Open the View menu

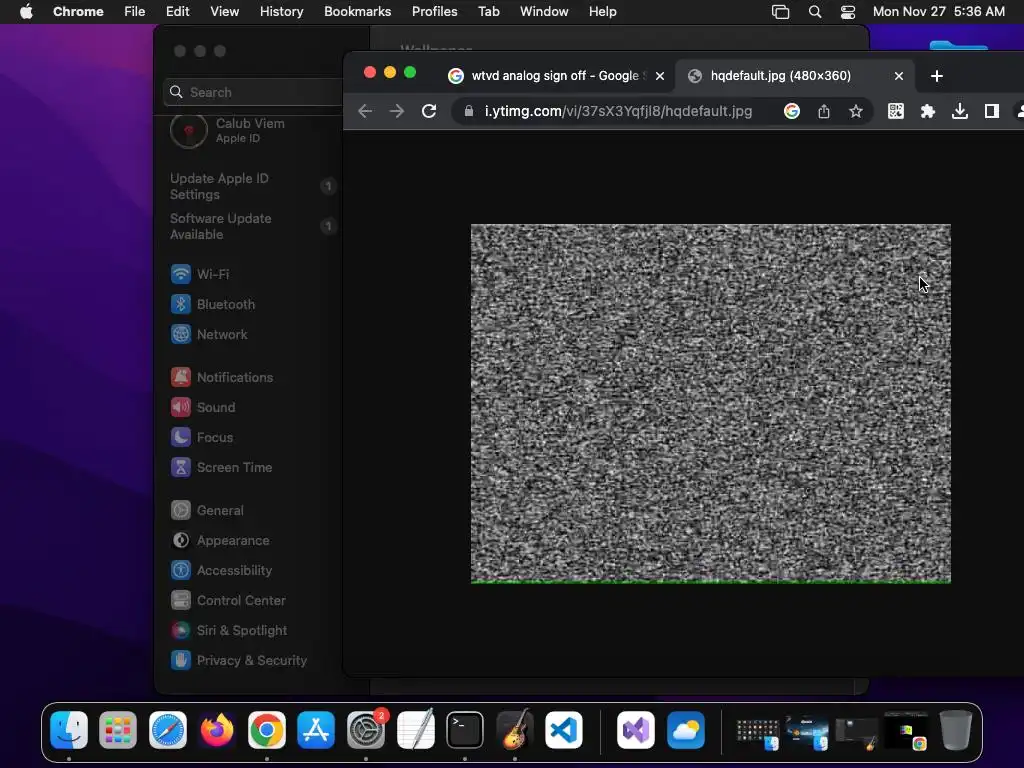pyautogui.click(x=224, y=12)
